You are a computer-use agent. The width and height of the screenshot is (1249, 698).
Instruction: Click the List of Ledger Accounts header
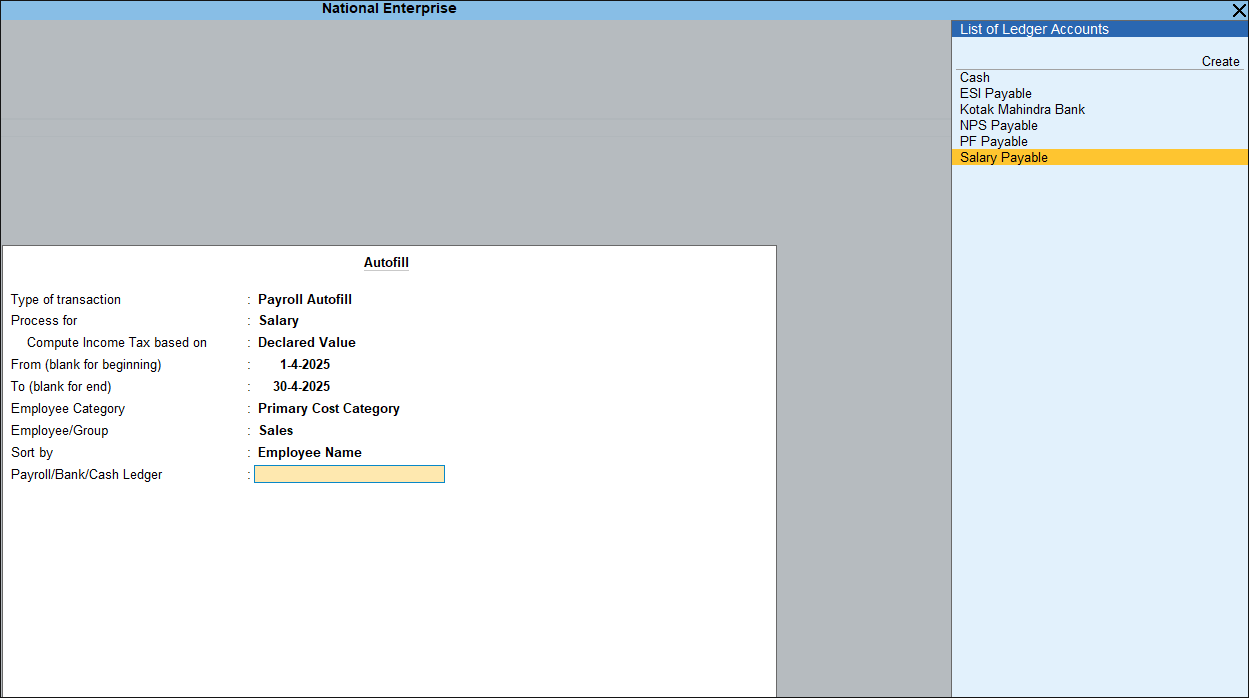[1034, 30]
